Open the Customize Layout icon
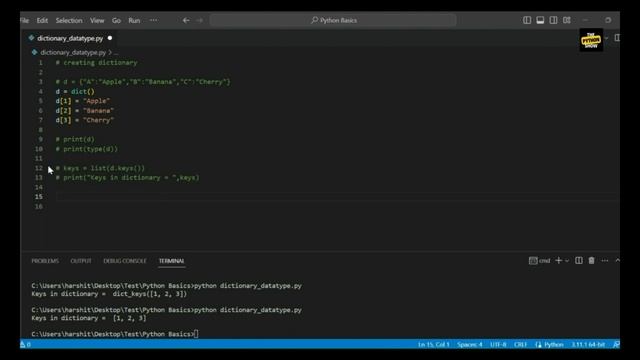This screenshot has width=640, height=360. [567, 20]
